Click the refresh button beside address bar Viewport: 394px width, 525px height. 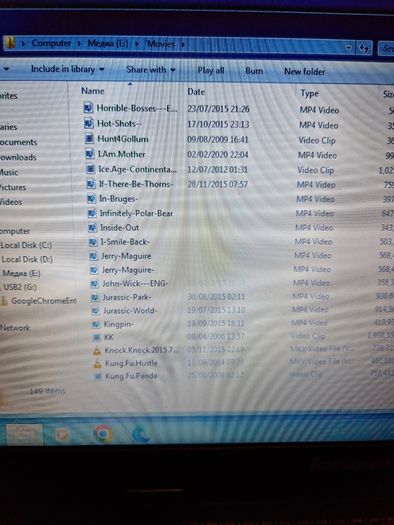pos(364,49)
